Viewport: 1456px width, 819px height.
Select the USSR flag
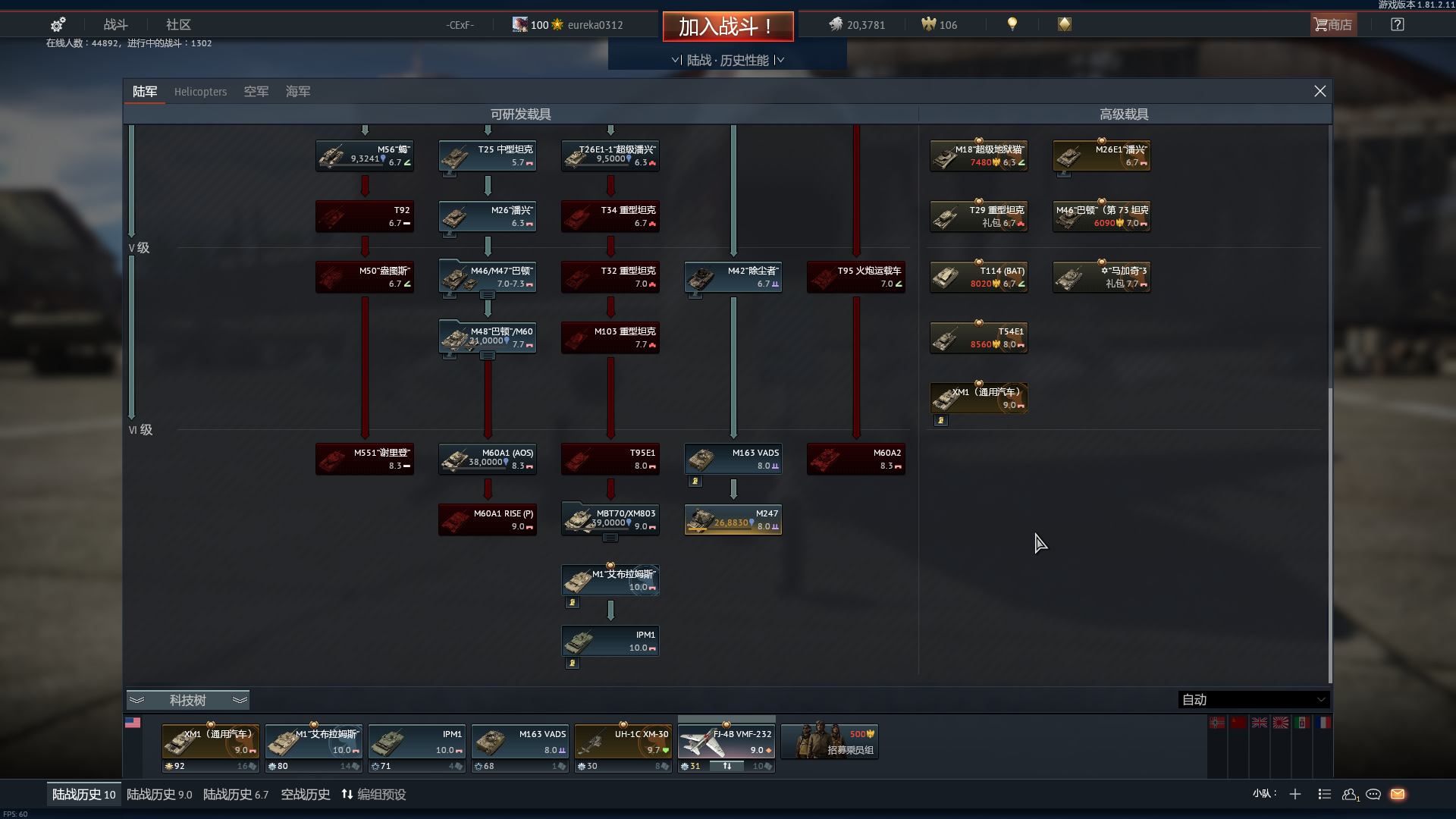[1238, 723]
